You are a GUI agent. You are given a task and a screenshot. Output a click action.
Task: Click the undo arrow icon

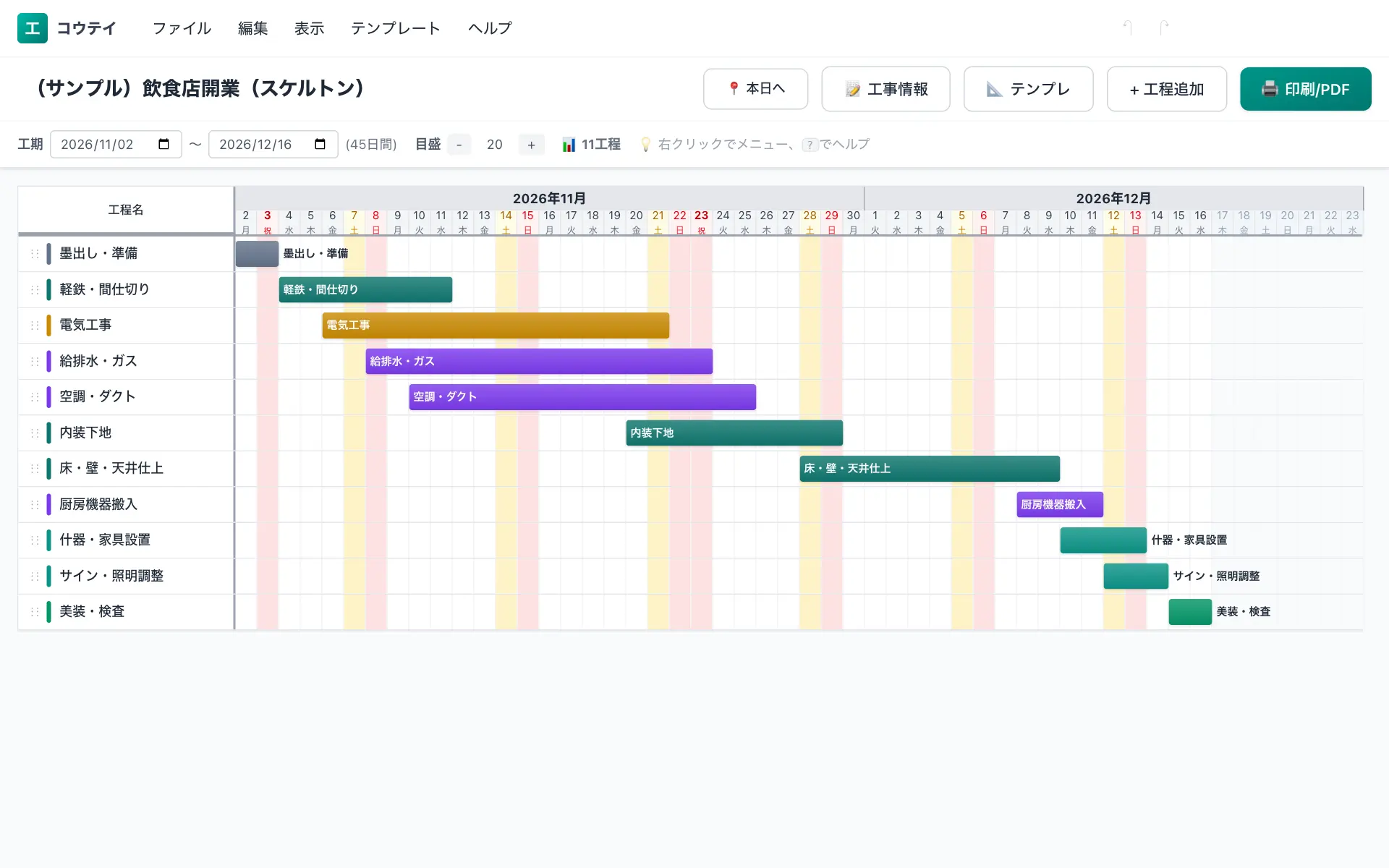[x=1127, y=27]
